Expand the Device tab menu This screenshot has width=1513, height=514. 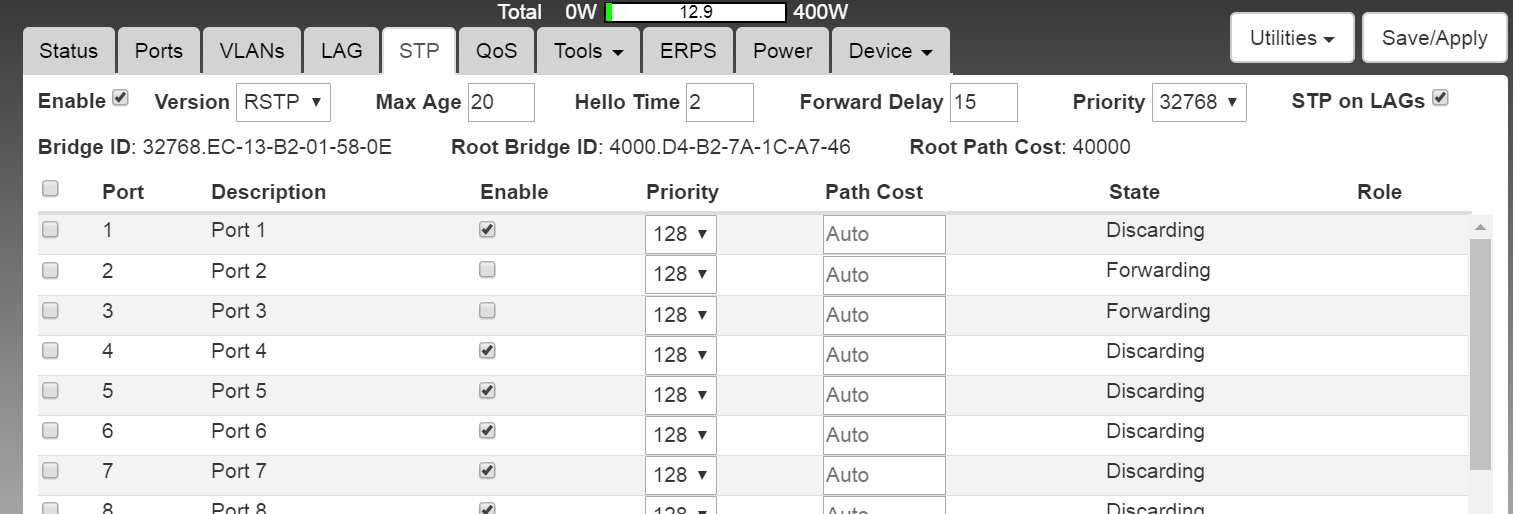click(x=890, y=51)
